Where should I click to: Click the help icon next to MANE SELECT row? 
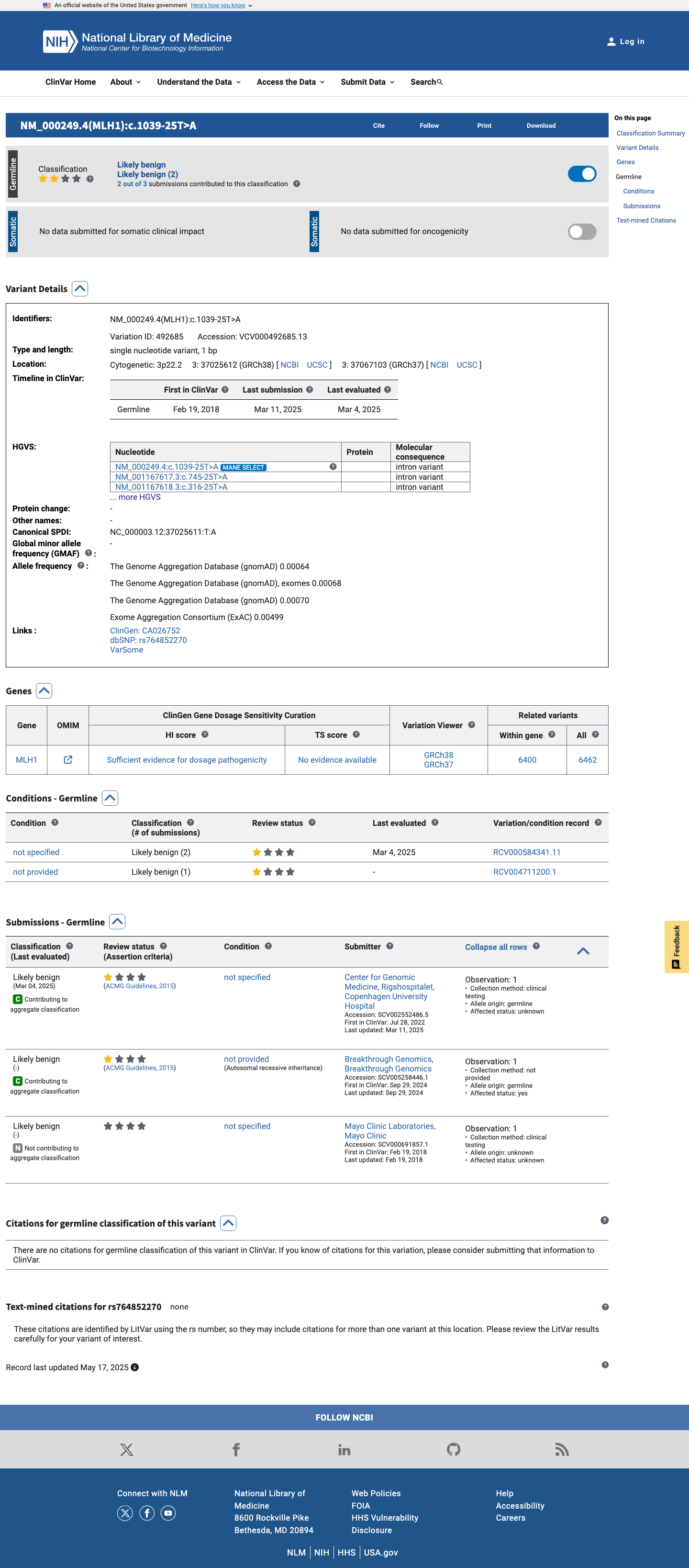pos(333,467)
